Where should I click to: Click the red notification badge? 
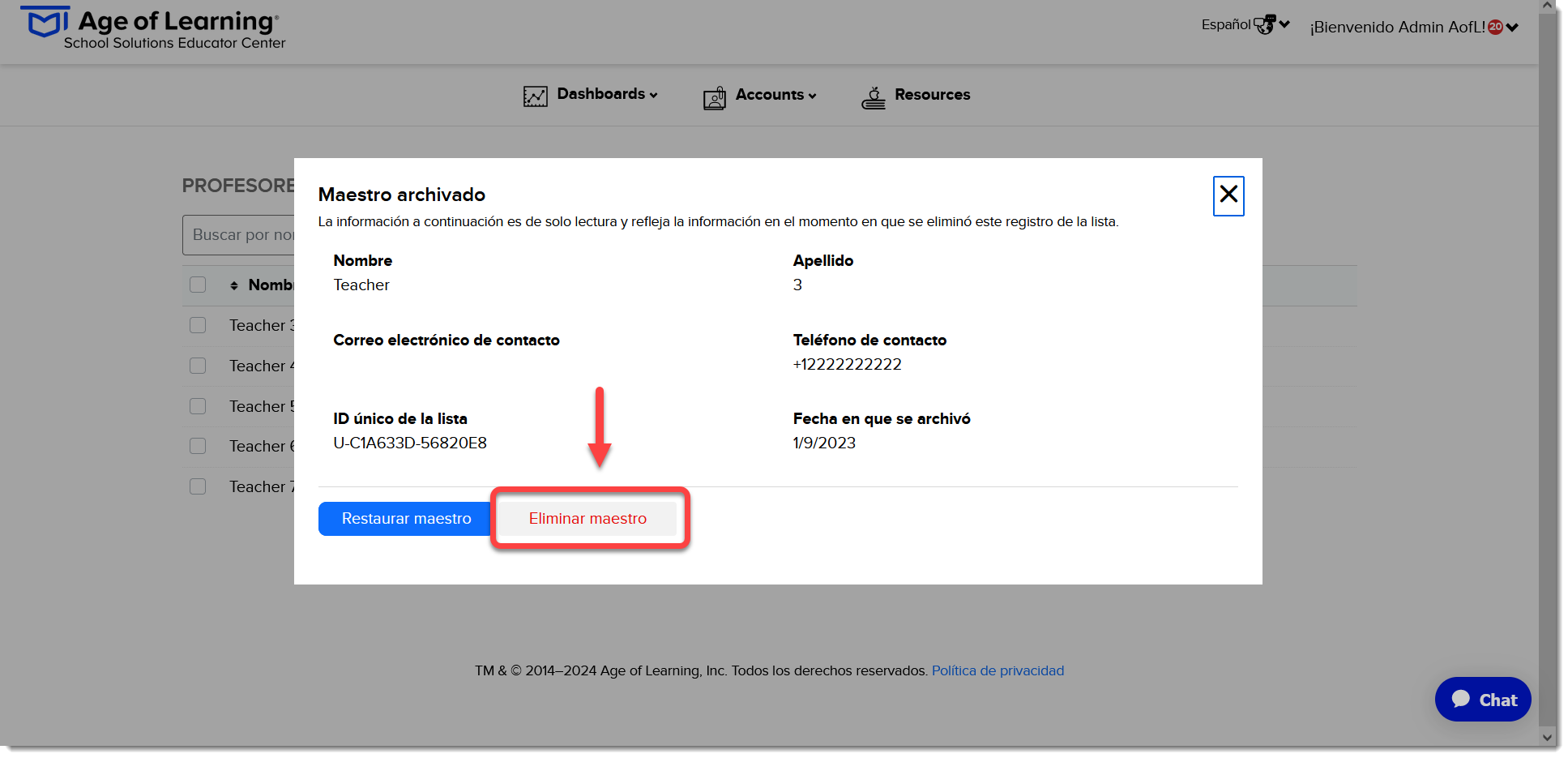(1496, 27)
